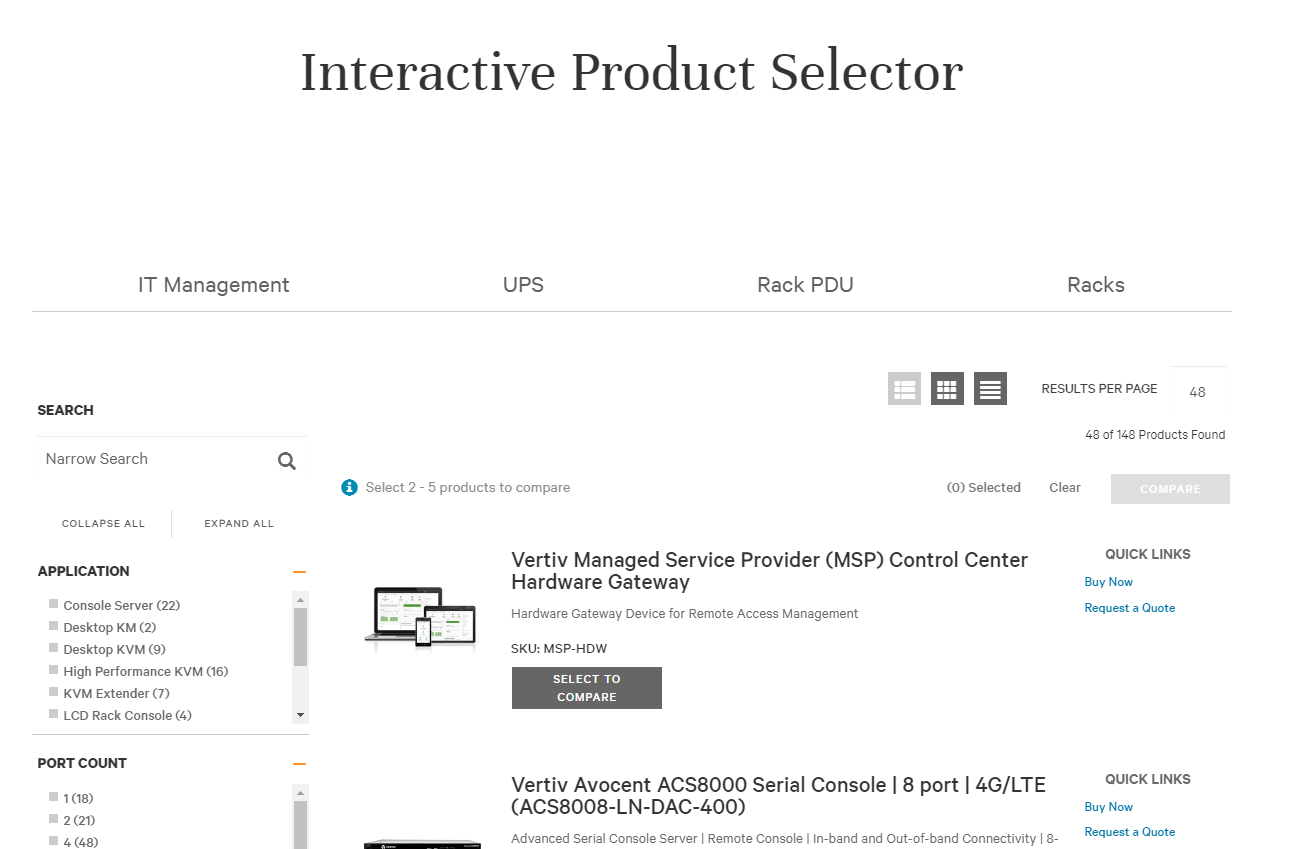Image resolution: width=1298 pixels, height=849 pixels.
Task: Open the results per page selector
Action: click(x=1198, y=391)
